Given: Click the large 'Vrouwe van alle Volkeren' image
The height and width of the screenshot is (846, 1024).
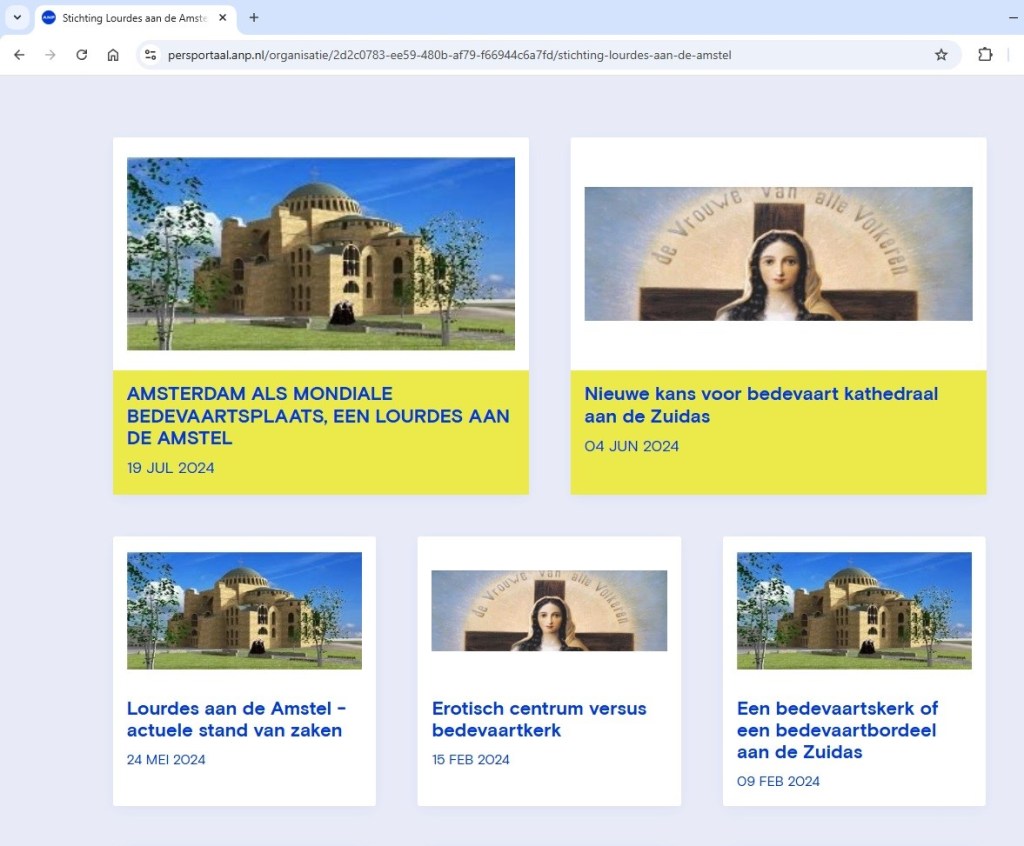Looking at the screenshot, I should (x=778, y=254).
